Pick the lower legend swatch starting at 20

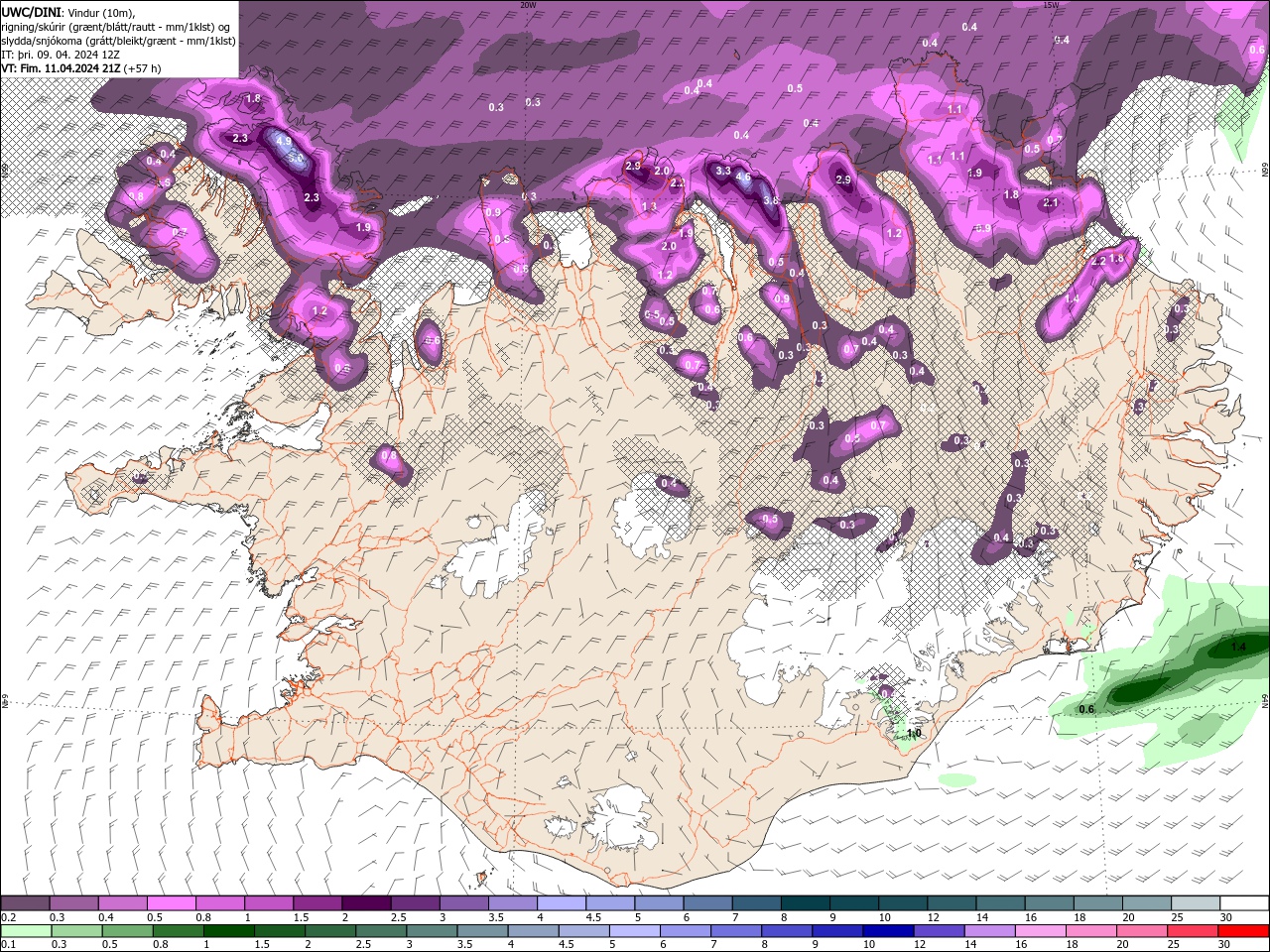coord(1142,931)
